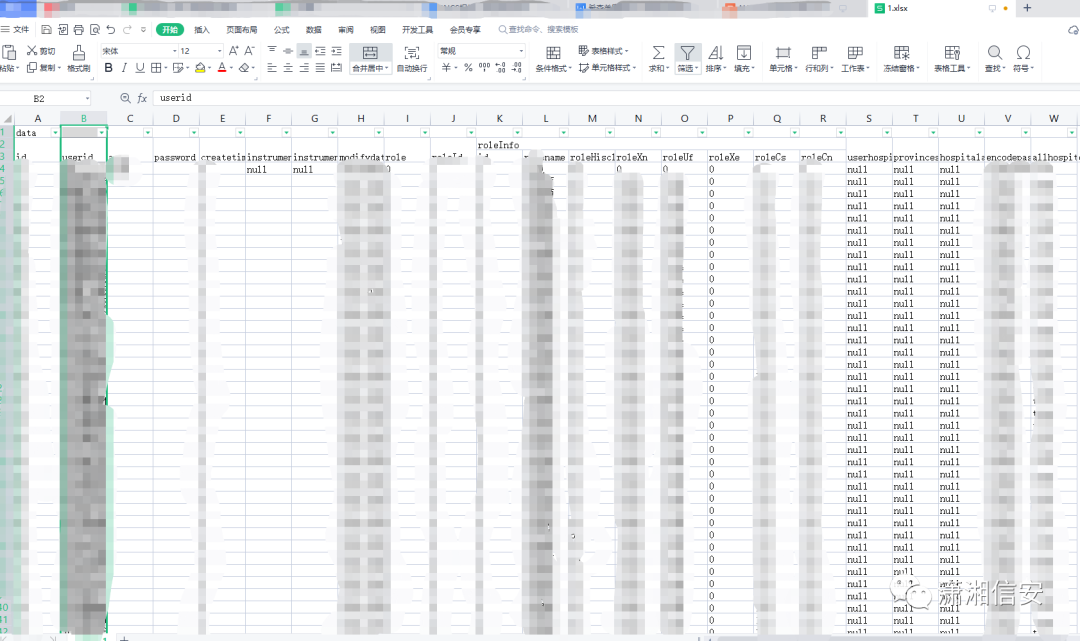
Task: Click the percent style icon
Action: point(468,67)
